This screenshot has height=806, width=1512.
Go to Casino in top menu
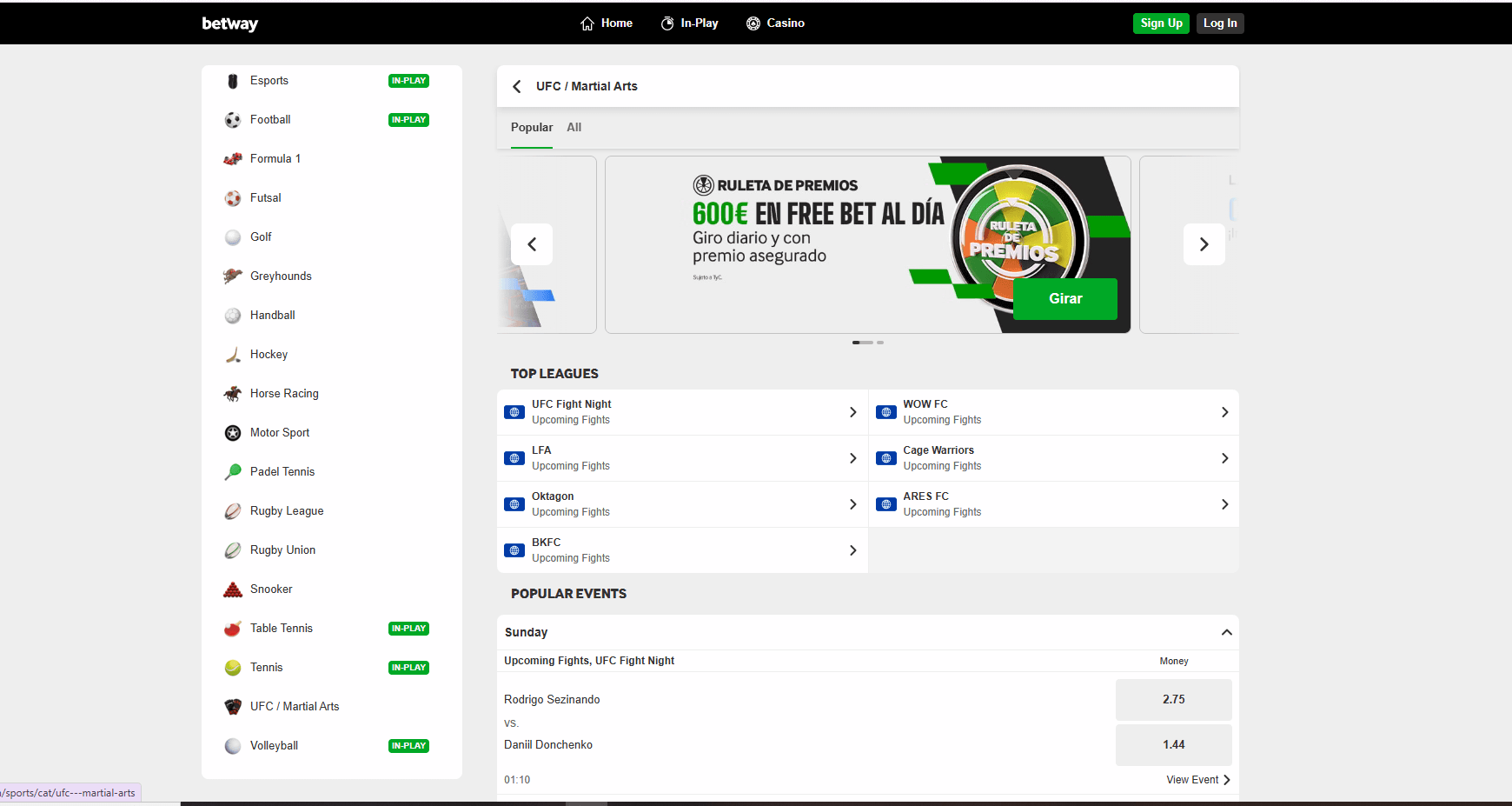pos(775,23)
